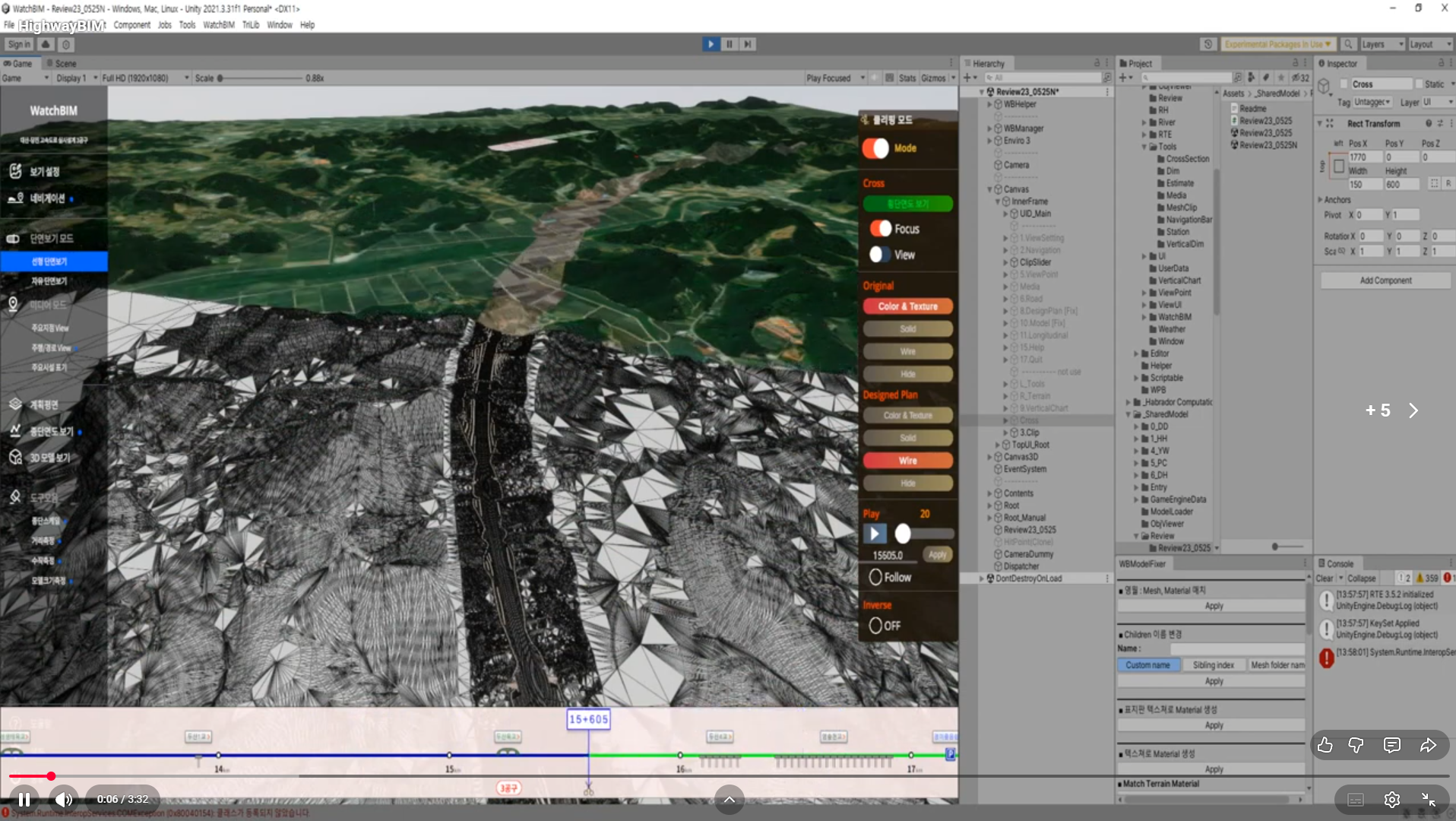Toggle the Mode switch off
The height and width of the screenshot is (821, 1456).
coord(875,148)
